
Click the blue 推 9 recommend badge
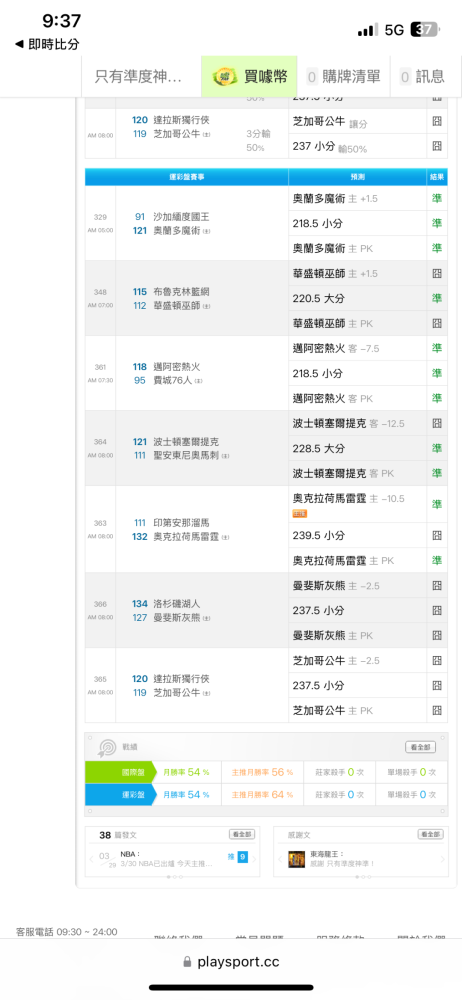(237, 857)
